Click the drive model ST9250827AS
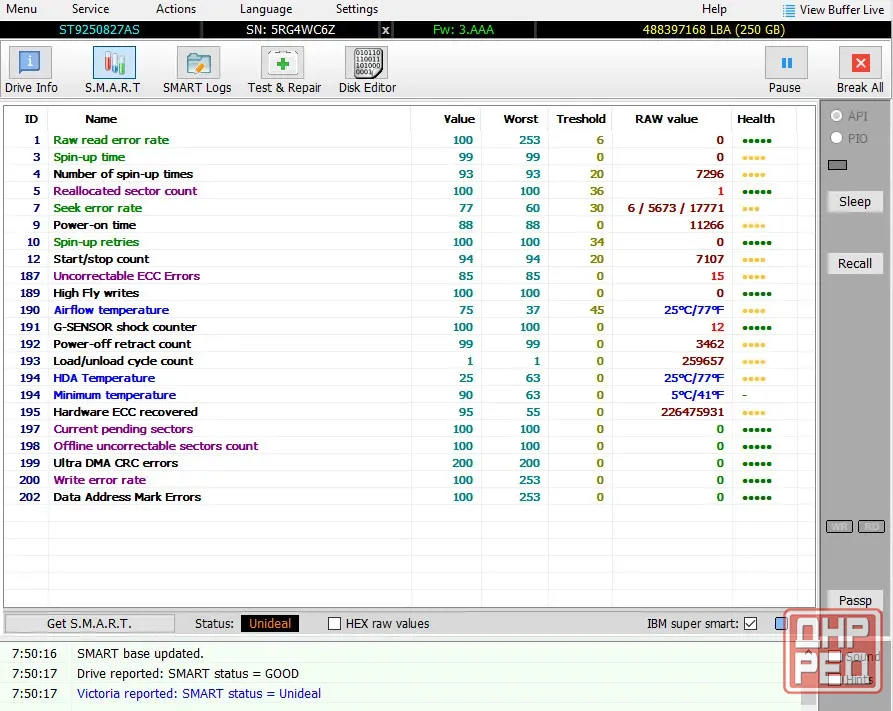Screen dimensions: 893x711 click(x=99, y=30)
